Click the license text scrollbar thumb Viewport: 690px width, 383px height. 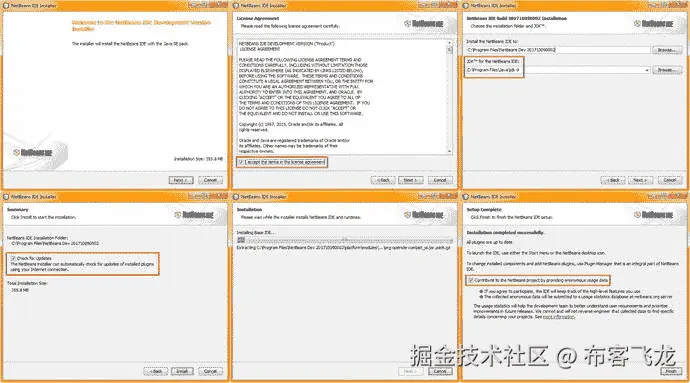click(x=449, y=50)
